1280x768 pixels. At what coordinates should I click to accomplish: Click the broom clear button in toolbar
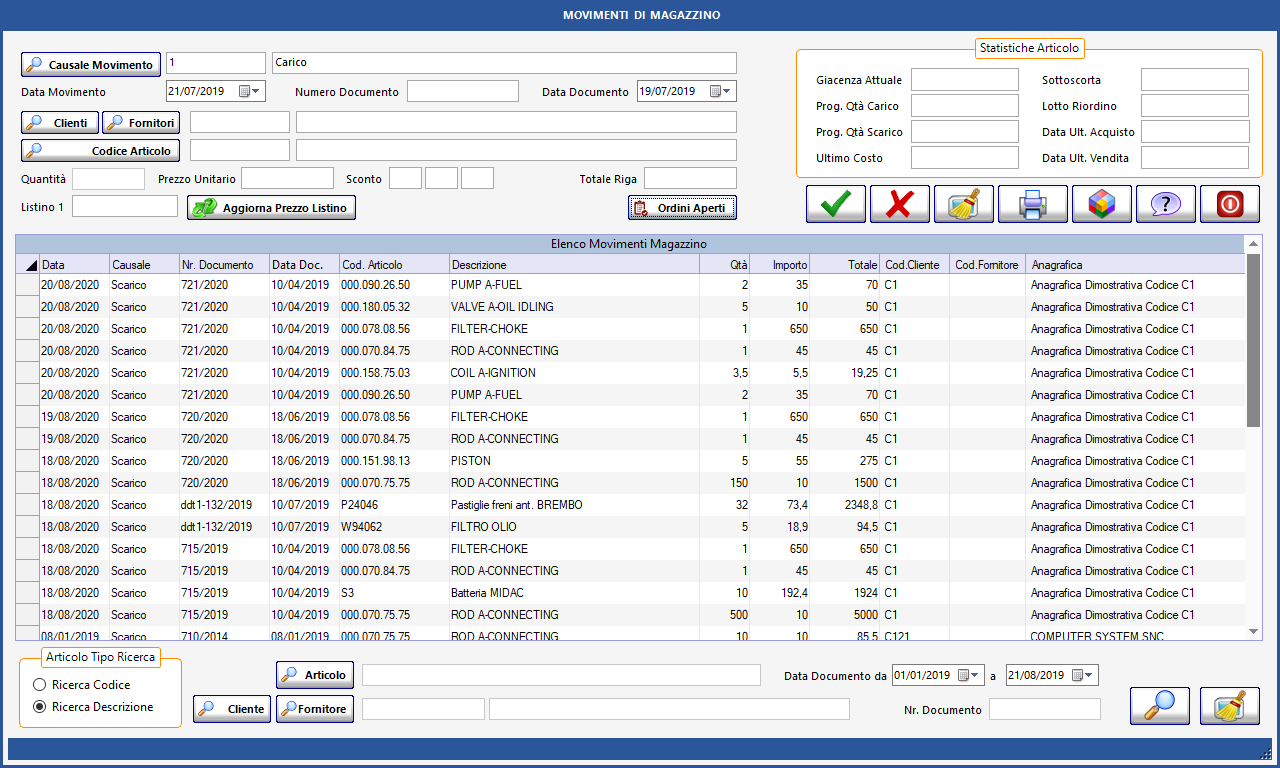pos(964,204)
